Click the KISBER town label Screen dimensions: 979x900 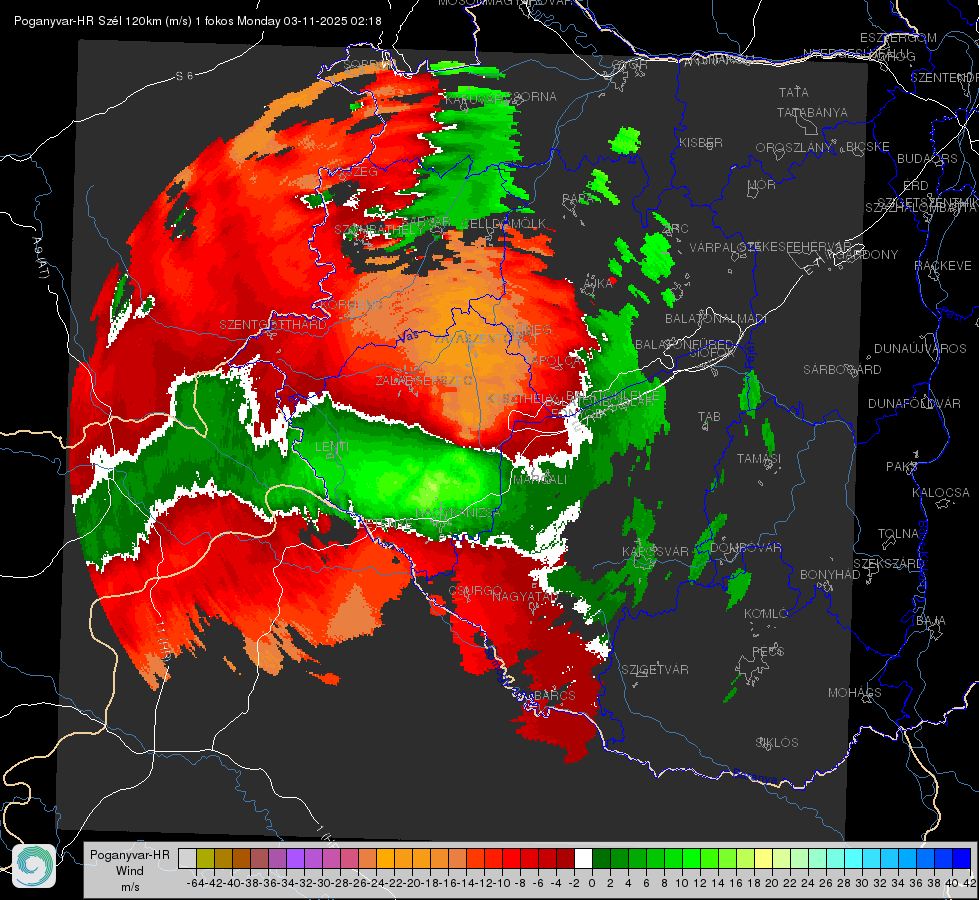tap(701, 142)
